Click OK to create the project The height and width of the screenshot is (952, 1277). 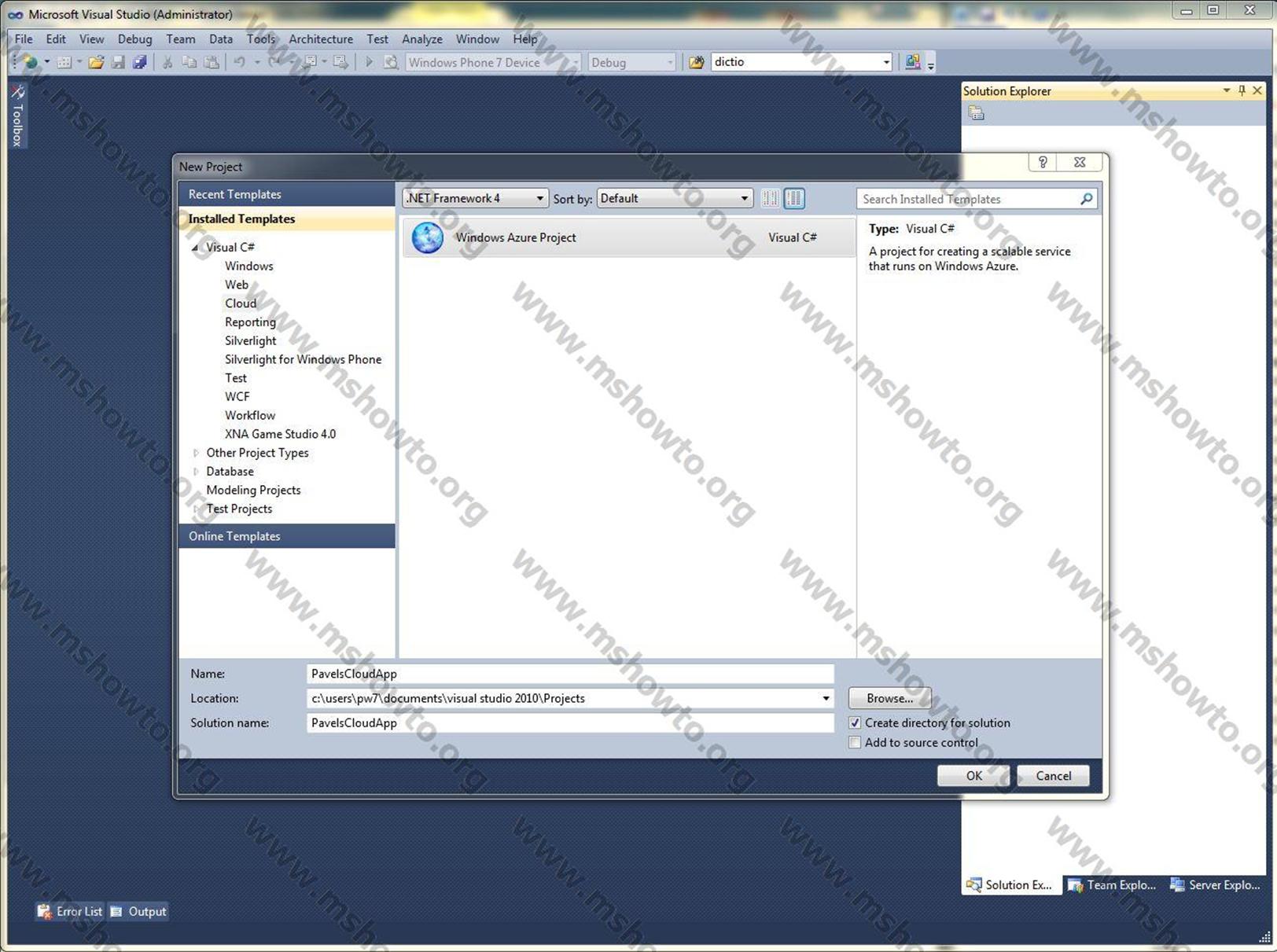[973, 776]
